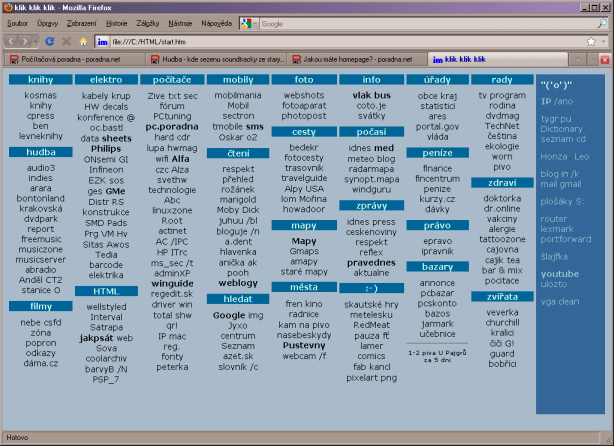Image resolution: width=614 pixels, height=446 pixels.
Task: Click the 'Google' link under hledat
Action: click(229, 315)
